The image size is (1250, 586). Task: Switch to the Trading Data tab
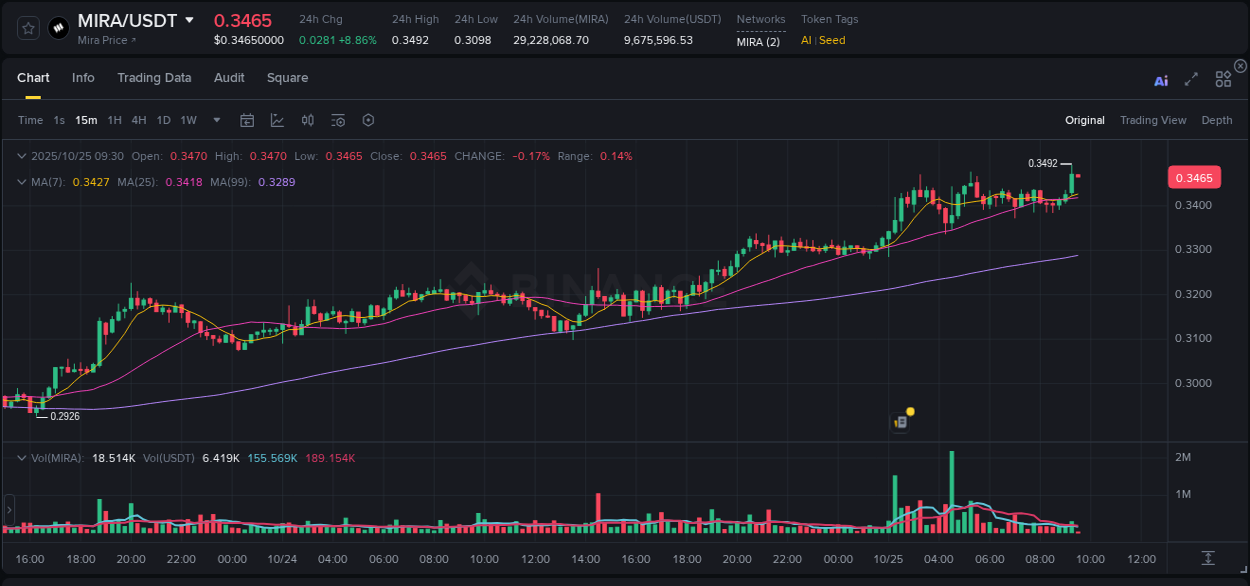(154, 77)
